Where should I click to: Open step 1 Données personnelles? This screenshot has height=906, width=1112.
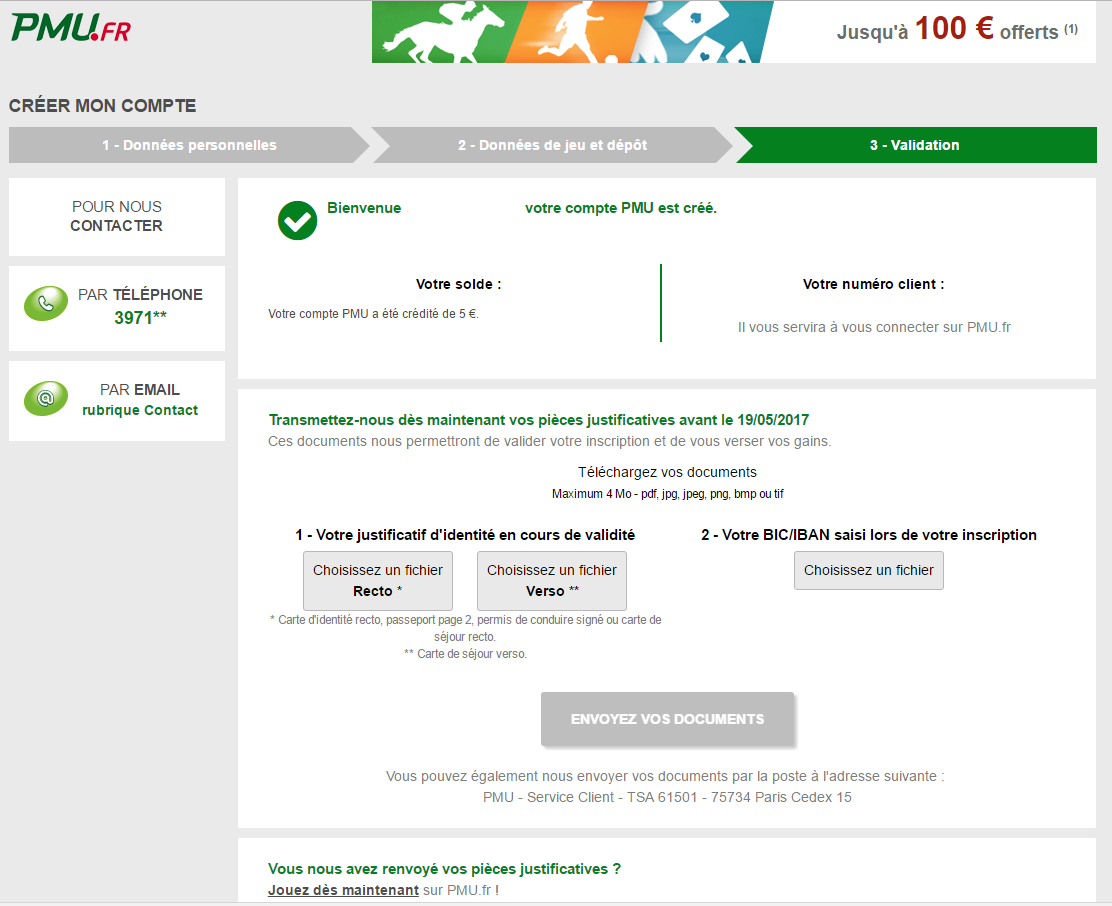(x=189, y=145)
